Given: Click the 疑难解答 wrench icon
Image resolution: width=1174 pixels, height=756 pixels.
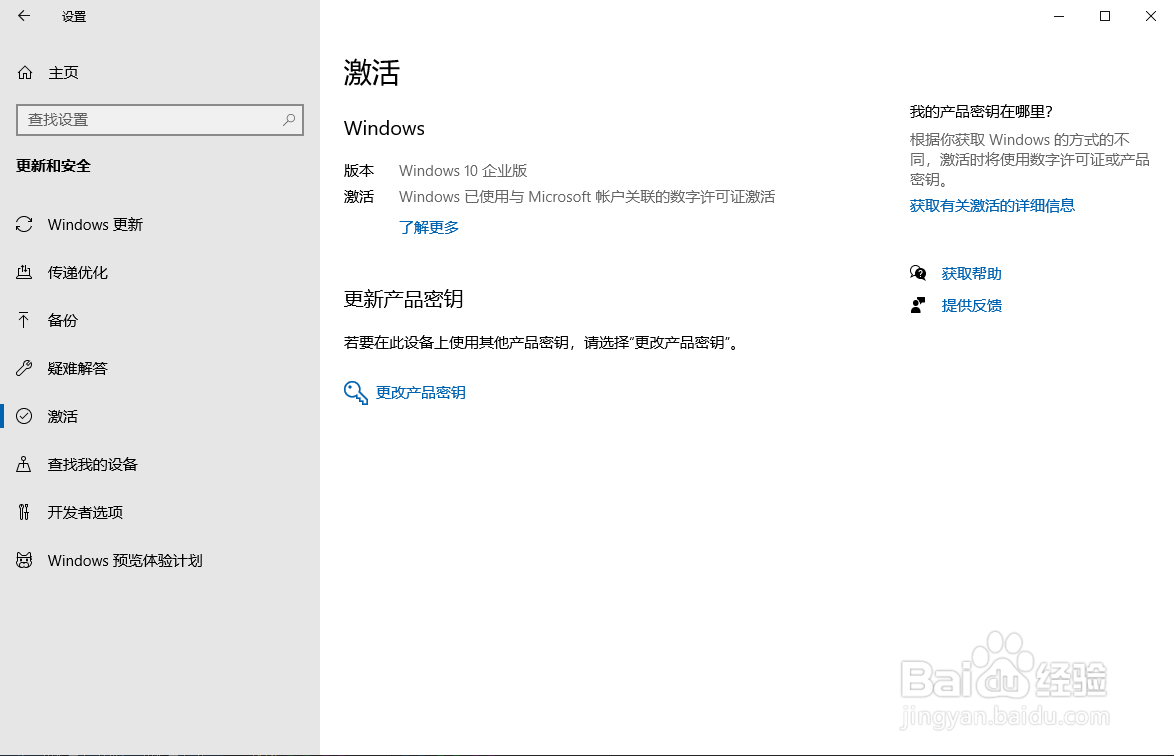Looking at the screenshot, I should pos(24,368).
